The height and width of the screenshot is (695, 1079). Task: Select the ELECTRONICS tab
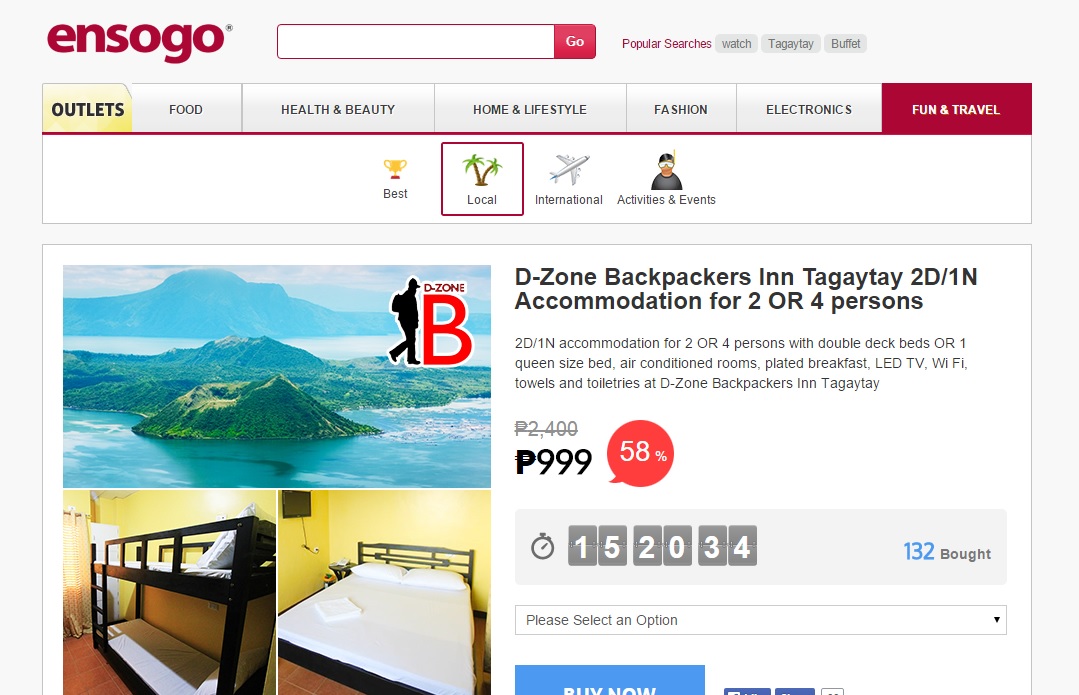(x=809, y=109)
